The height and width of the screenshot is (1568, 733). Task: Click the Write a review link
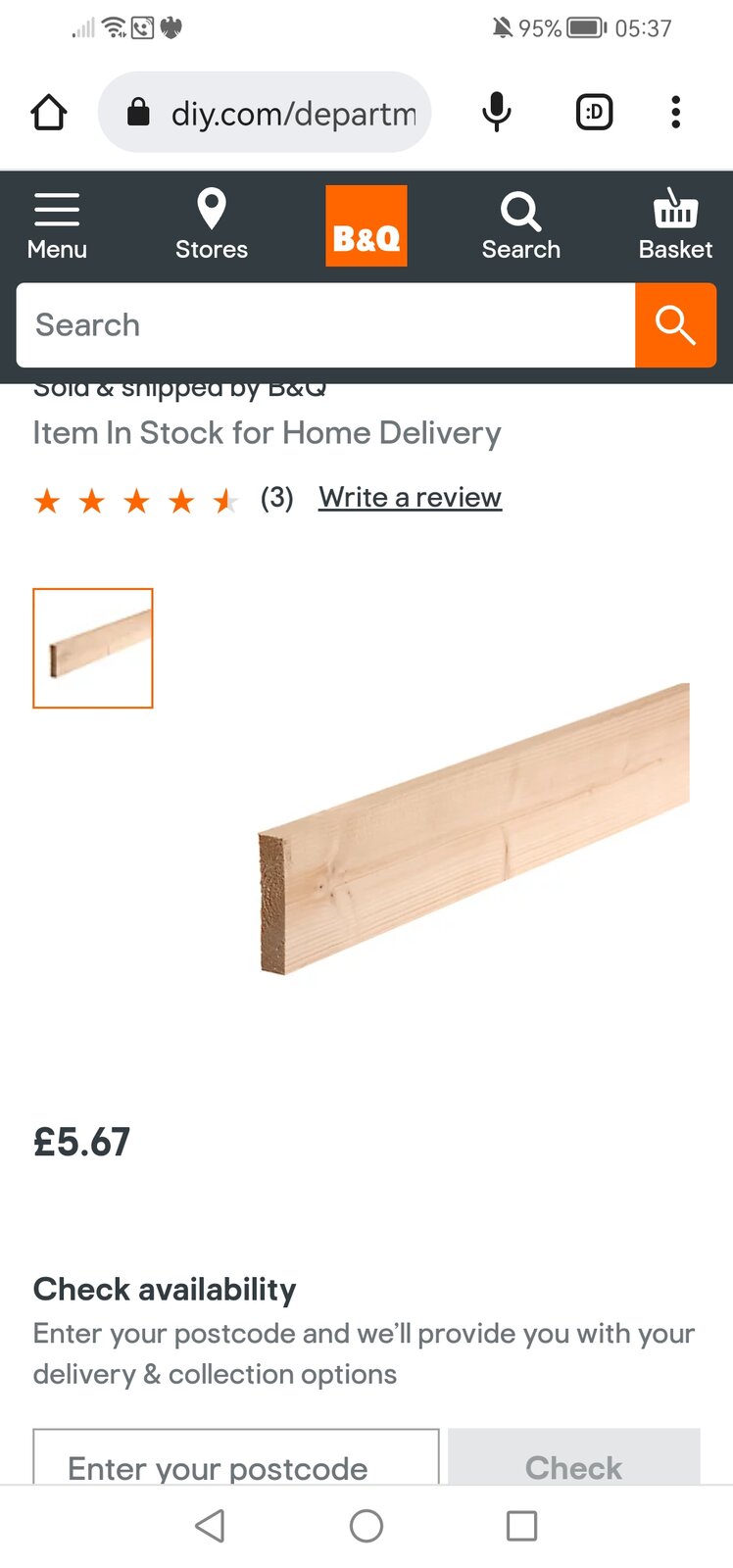[410, 498]
